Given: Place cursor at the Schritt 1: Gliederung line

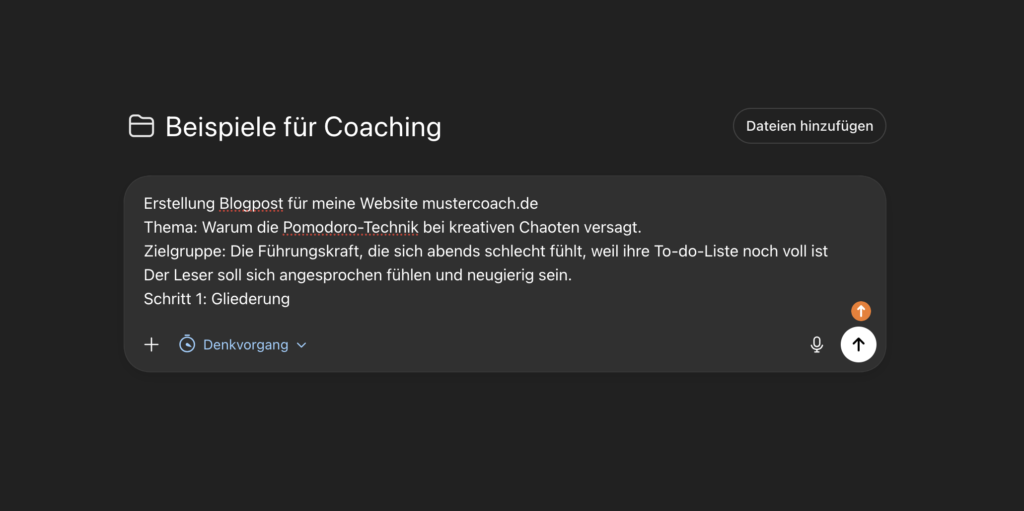Looking at the screenshot, I should (217, 299).
